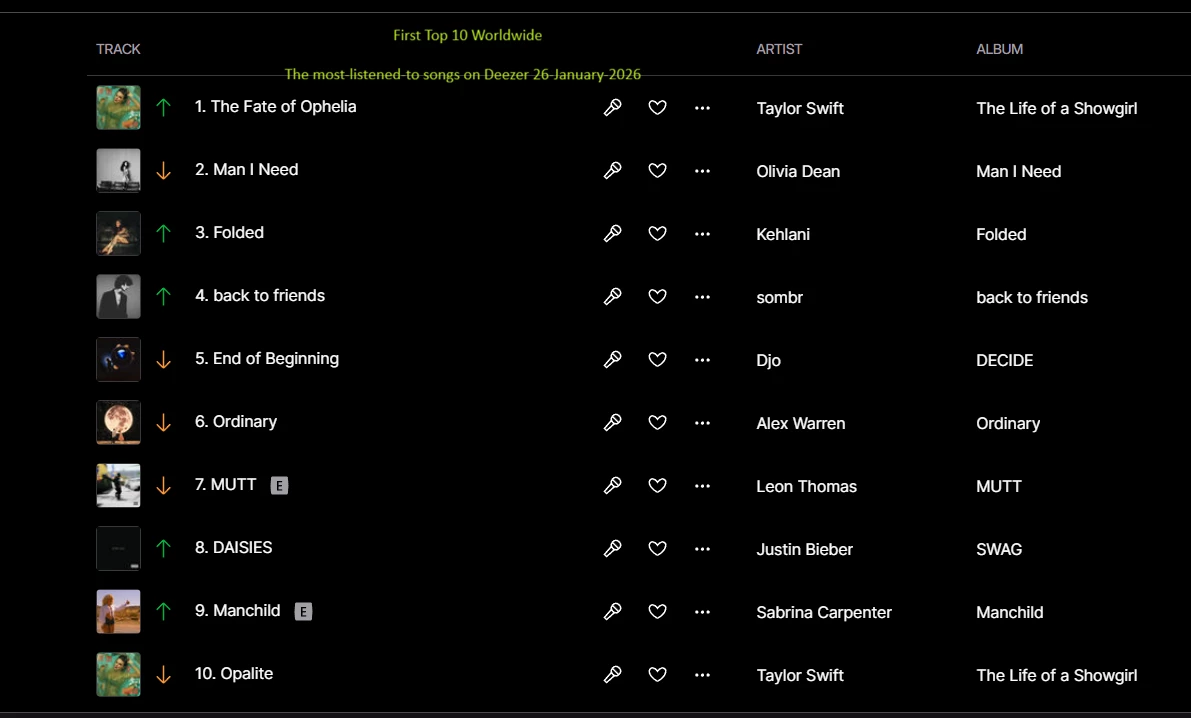Click the lyrics microphone icon for MUTT

pos(612,486)
